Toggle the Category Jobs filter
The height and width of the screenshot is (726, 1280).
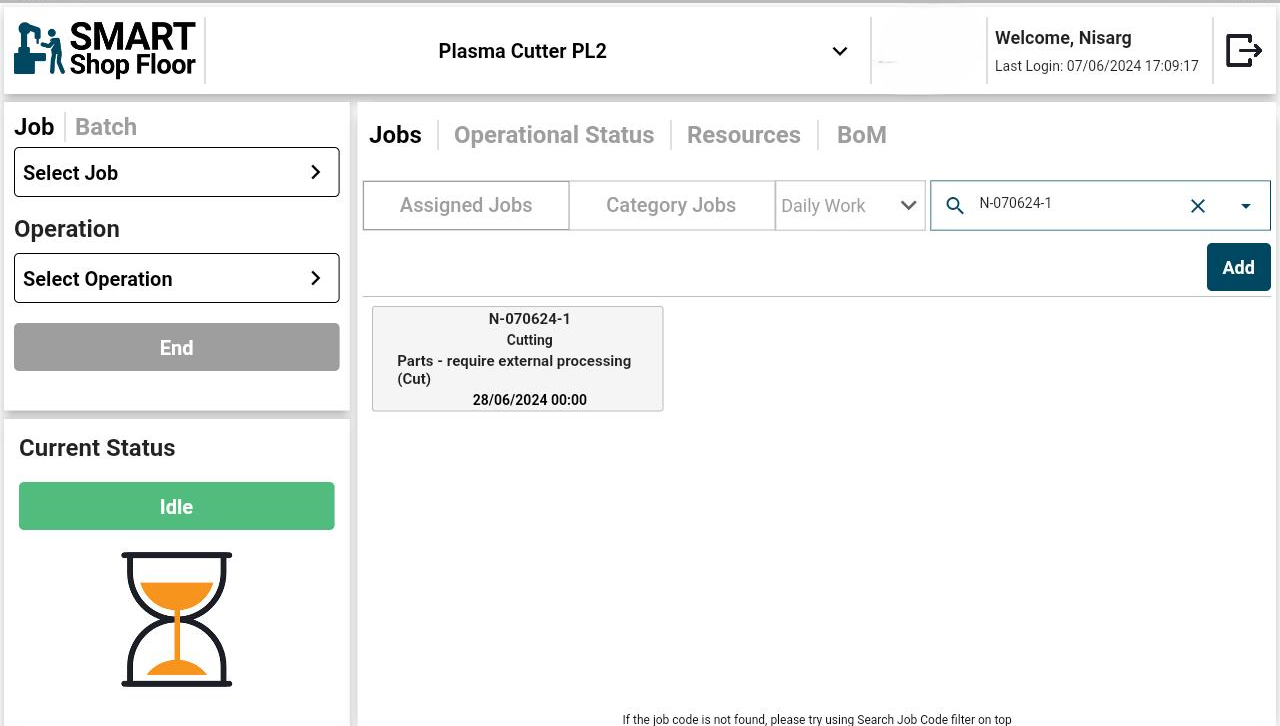[671, 206]
